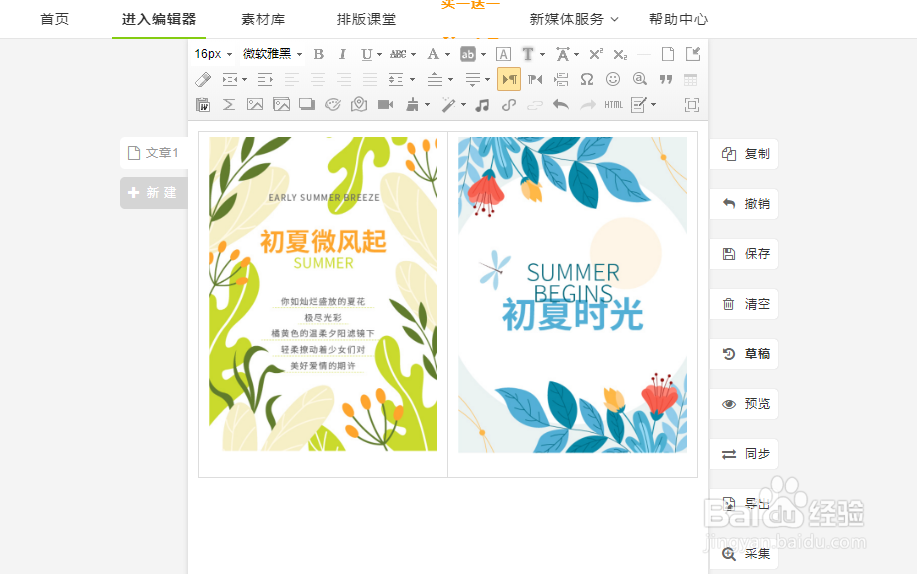Go to 首页 home tab

pos(54,19)
